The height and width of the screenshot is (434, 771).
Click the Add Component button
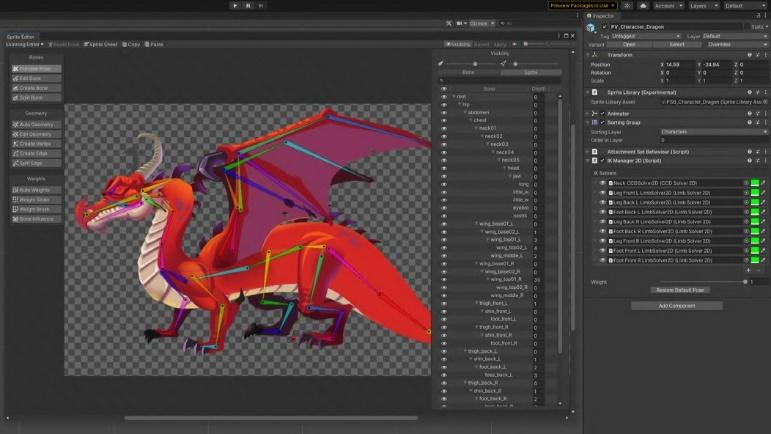(x=677, y=306)
